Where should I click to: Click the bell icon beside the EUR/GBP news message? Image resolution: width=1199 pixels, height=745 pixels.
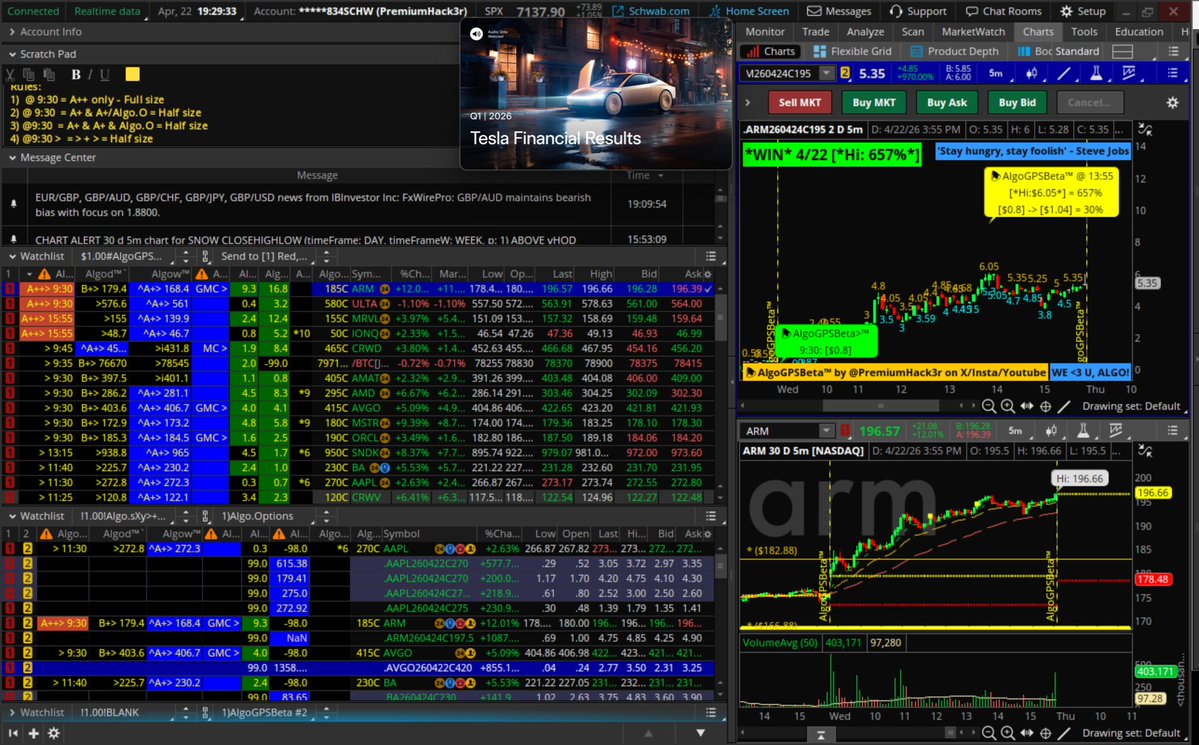click(13, 204)
